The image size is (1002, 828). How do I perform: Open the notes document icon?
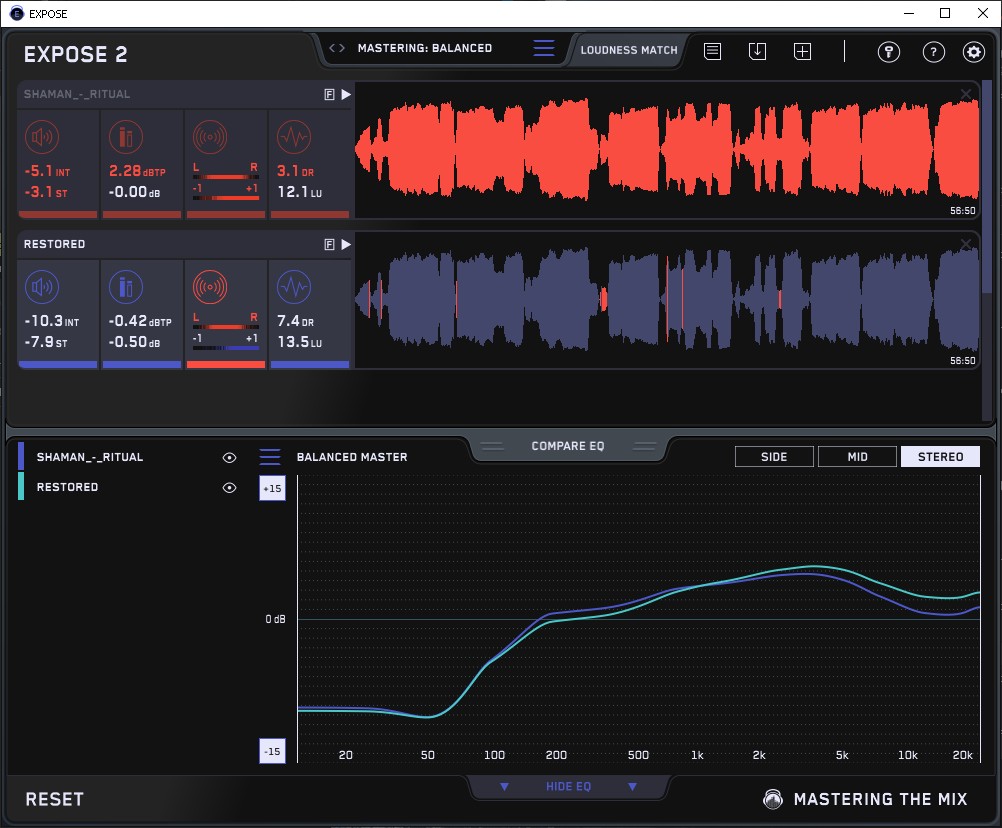(x=712, y=51)
